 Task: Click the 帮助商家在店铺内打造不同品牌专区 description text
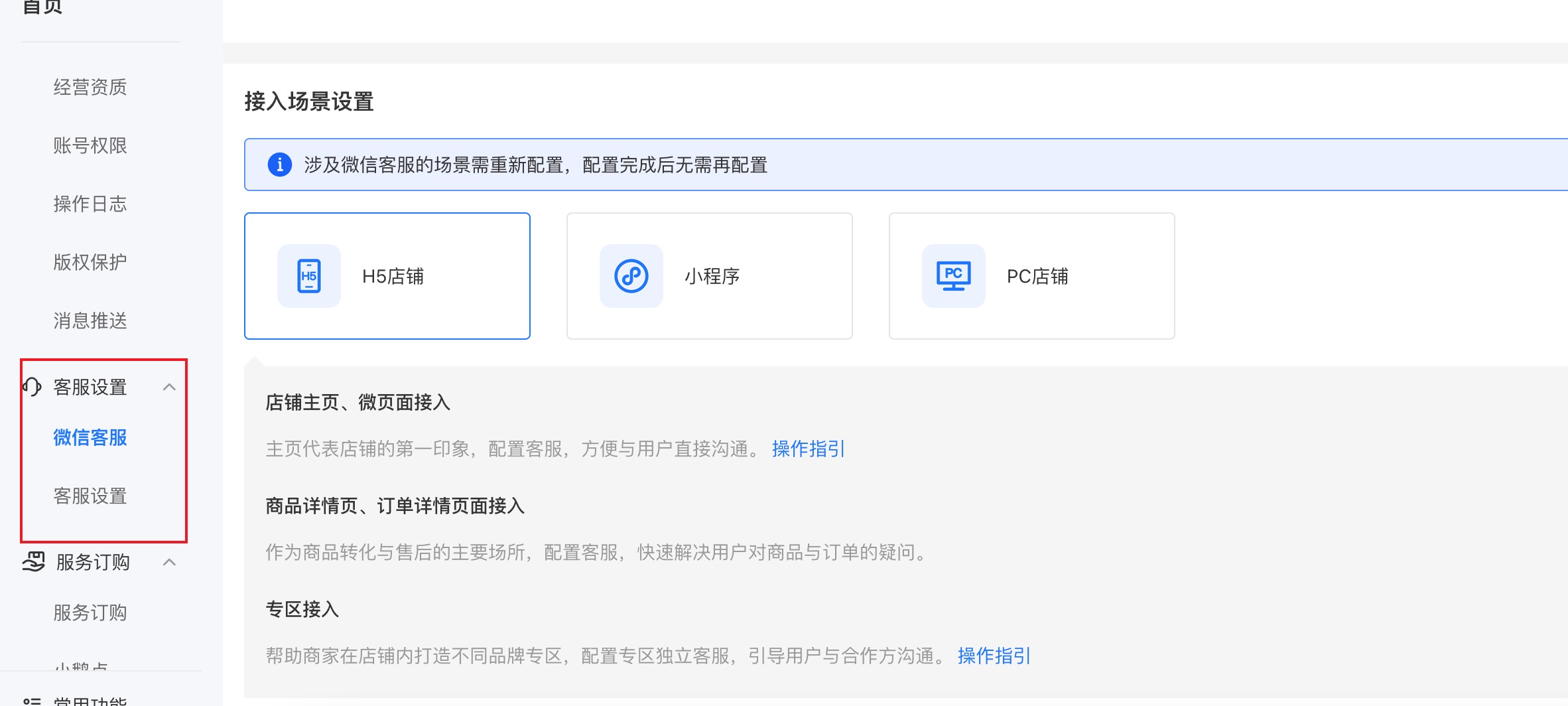(x=606, y=656)
